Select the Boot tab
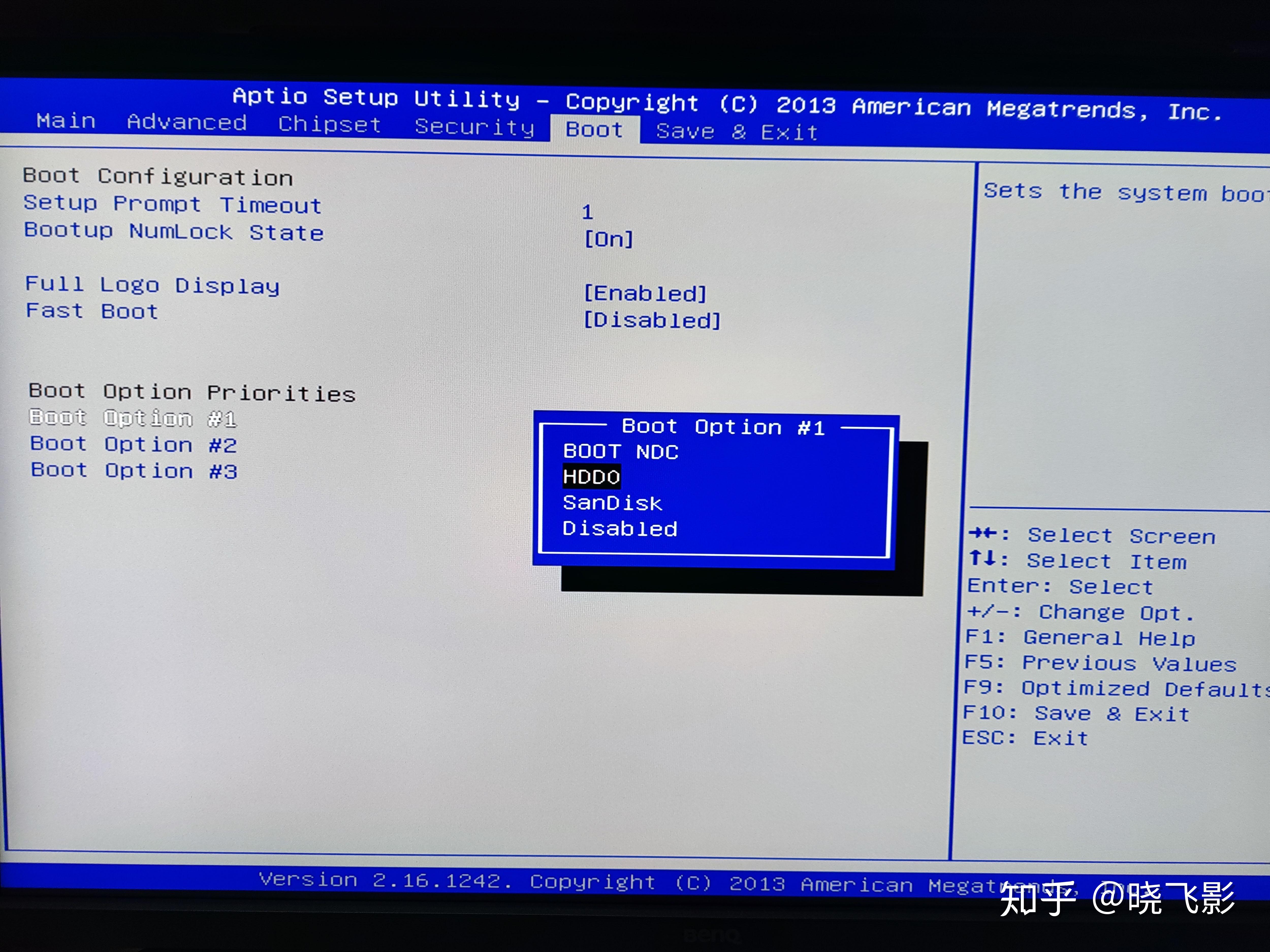 pyautogui.click(x=594, y=130)
